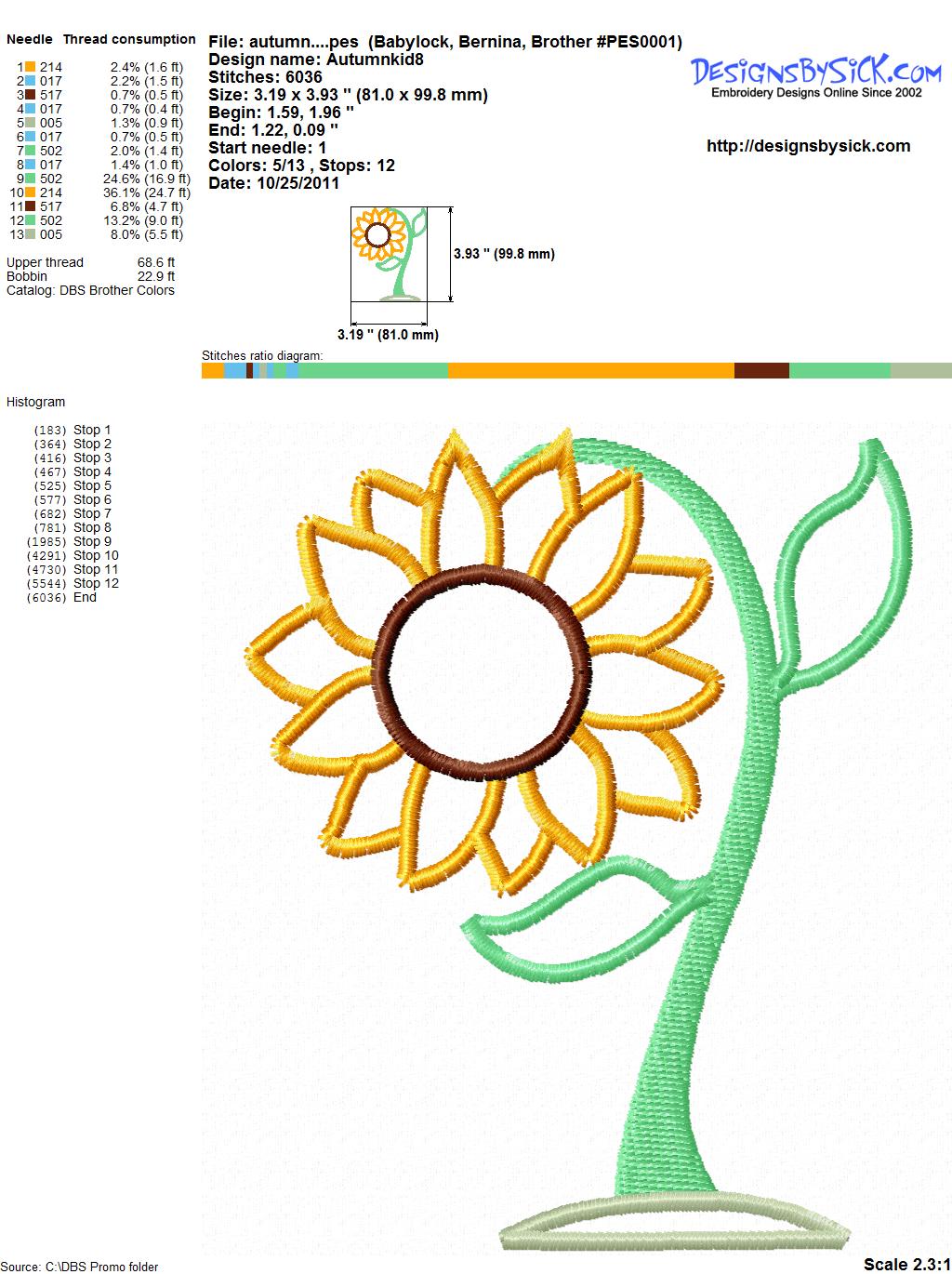Click the beige base of the sunflower stem
The width and height of the screenshot is (952, 1274).
pos(676,1227)
